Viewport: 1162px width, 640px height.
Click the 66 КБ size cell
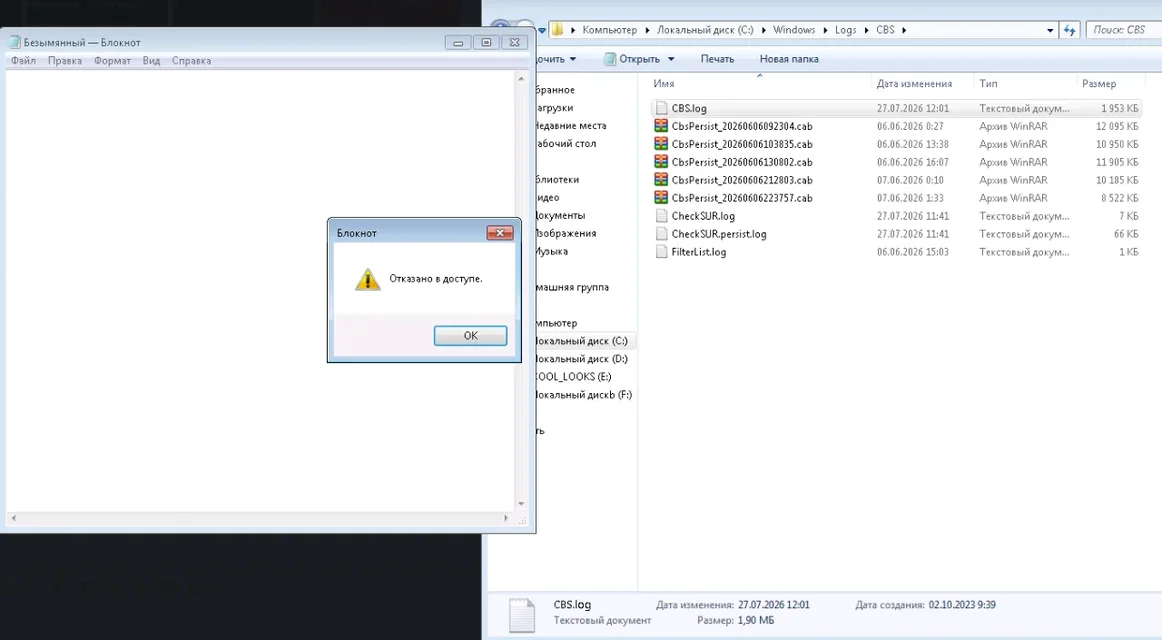tap(1126, 234)
